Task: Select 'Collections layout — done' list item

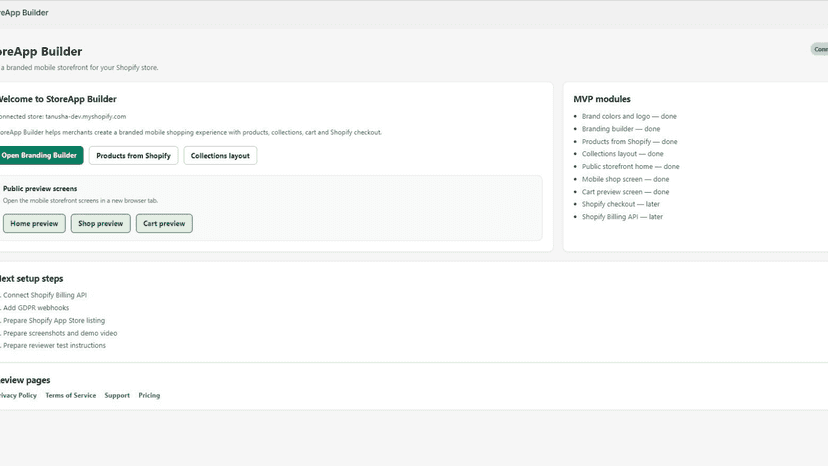Action: (x=623, y=154)
